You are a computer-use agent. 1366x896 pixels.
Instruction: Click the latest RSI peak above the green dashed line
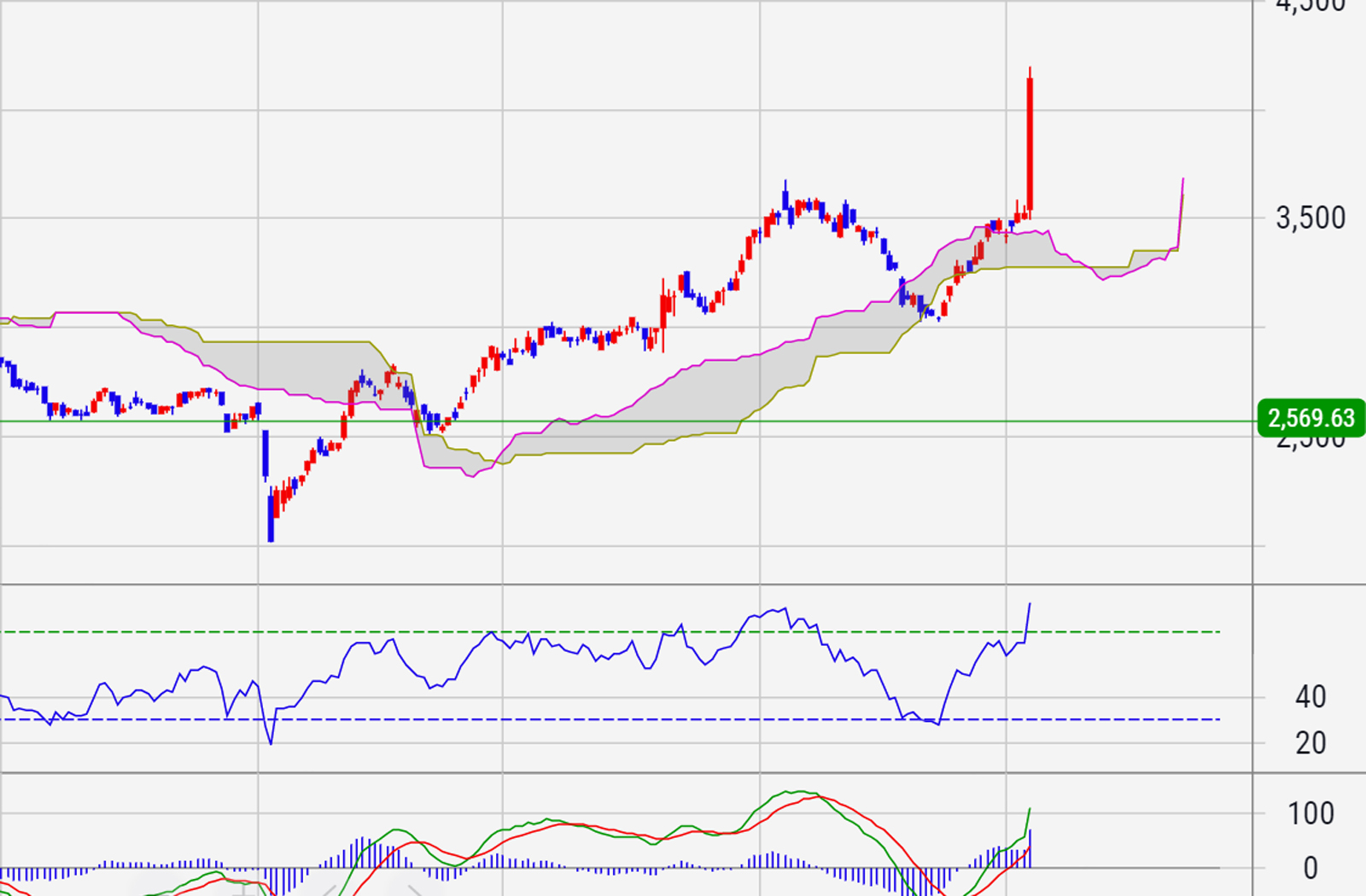click(1030, 606)
